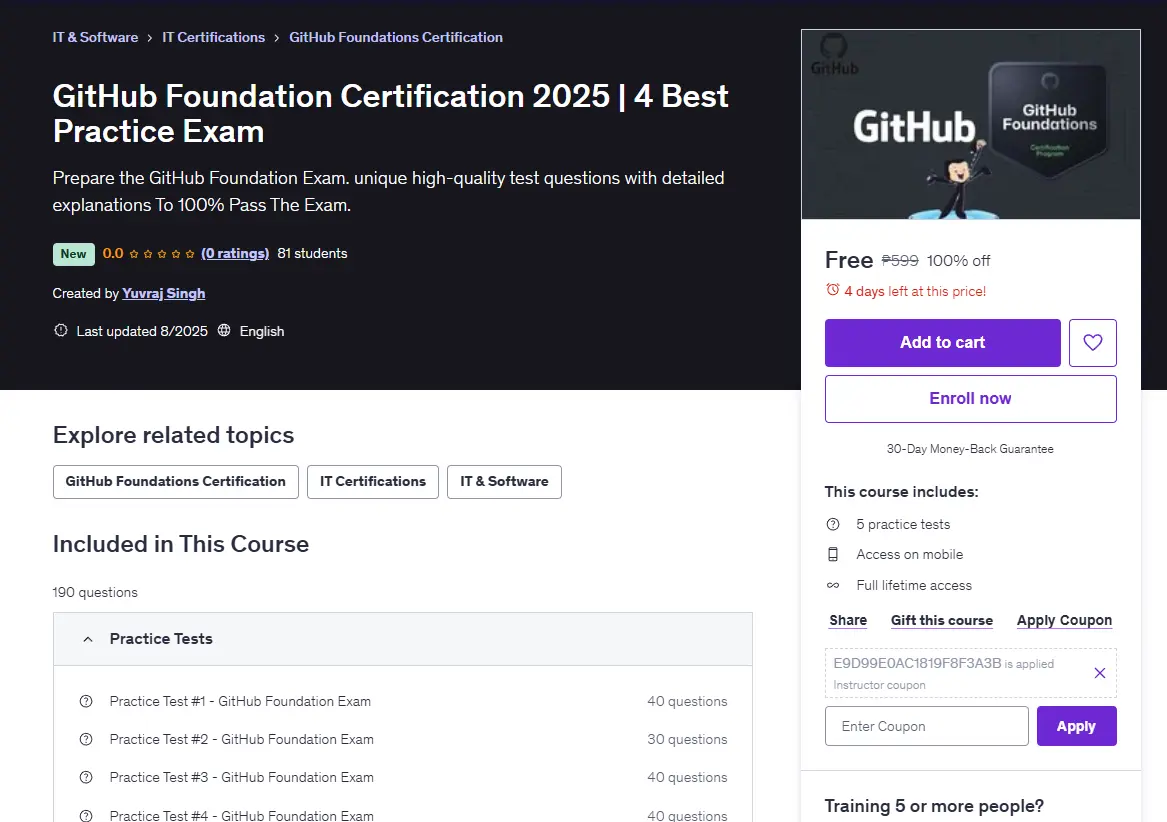
Task: Click Practice Test #2 - GitHub Foundation Exam row
Action: click(x=403, y=739)
